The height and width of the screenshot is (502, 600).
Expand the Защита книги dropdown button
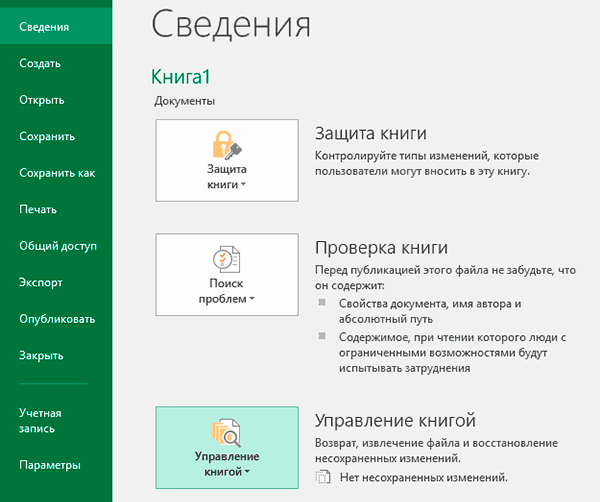tap(227, 160)
